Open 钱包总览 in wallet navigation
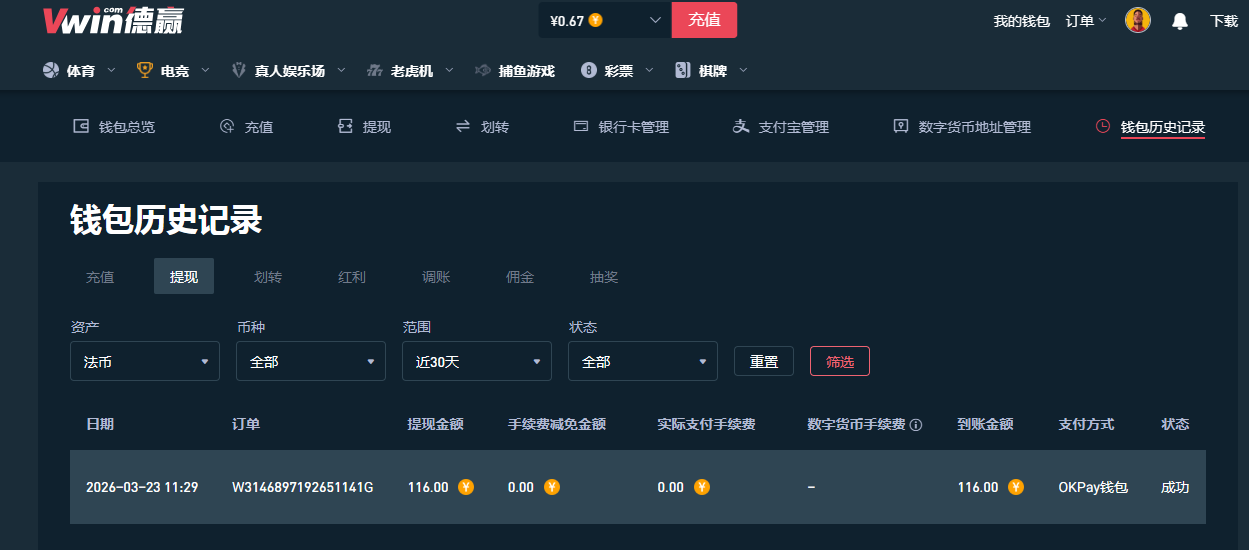This screenshot has width=1249, height=550. click(114, 127)
